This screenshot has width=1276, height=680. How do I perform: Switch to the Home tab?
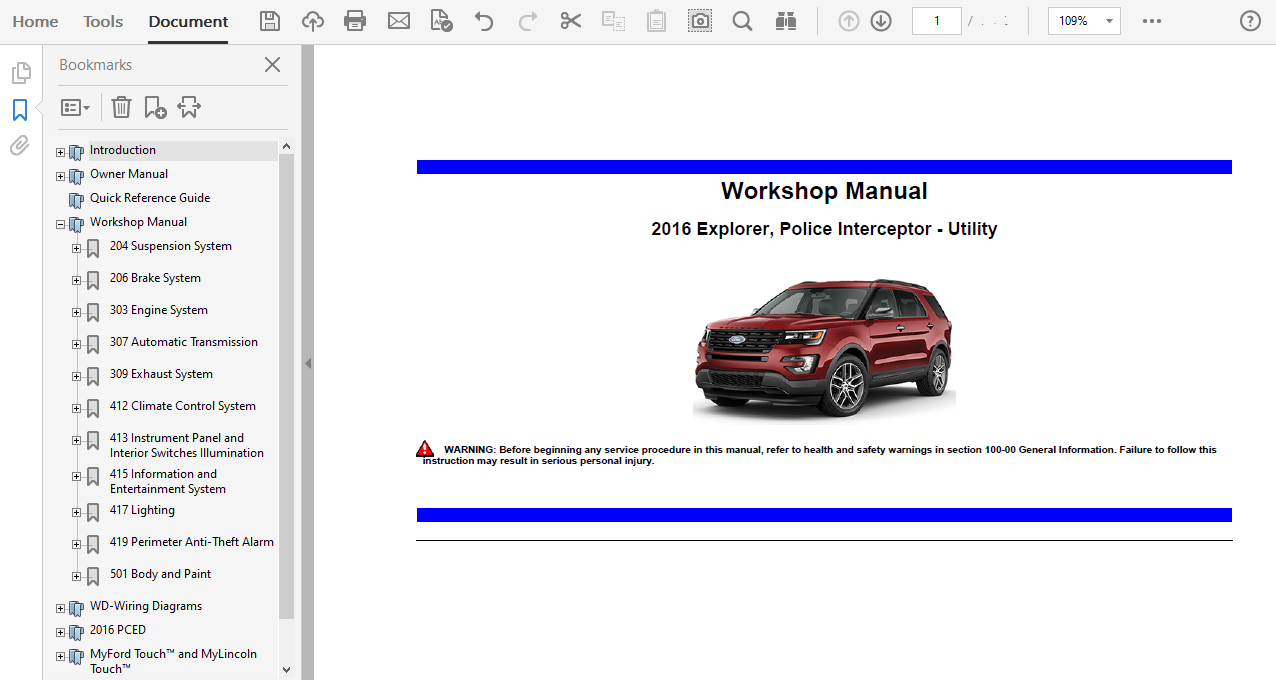pos(35,21)
